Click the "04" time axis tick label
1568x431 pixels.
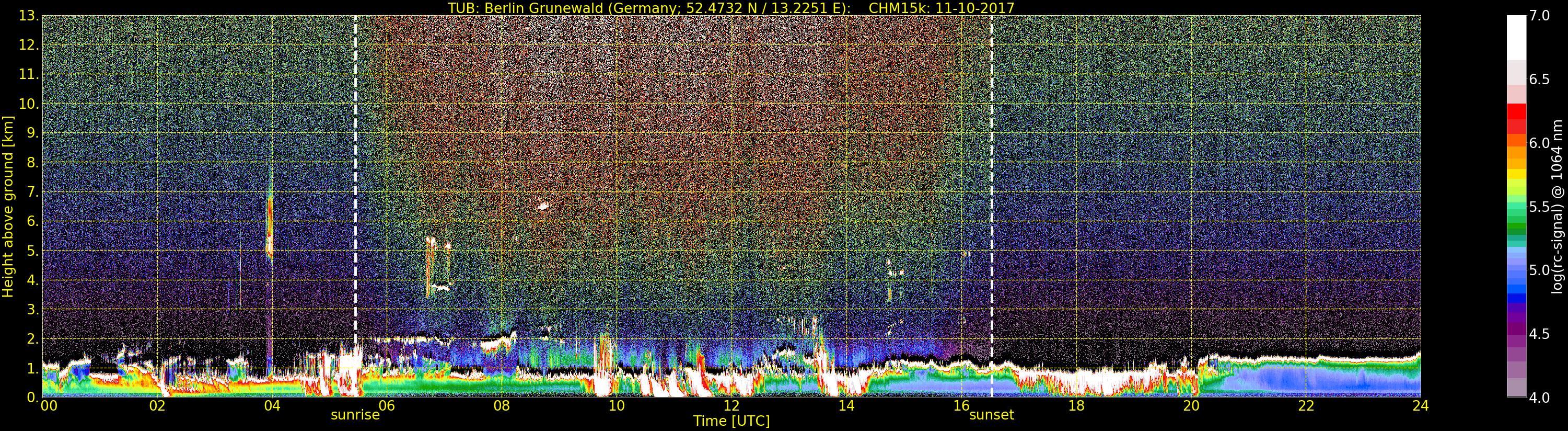click(x=272, y=405)
